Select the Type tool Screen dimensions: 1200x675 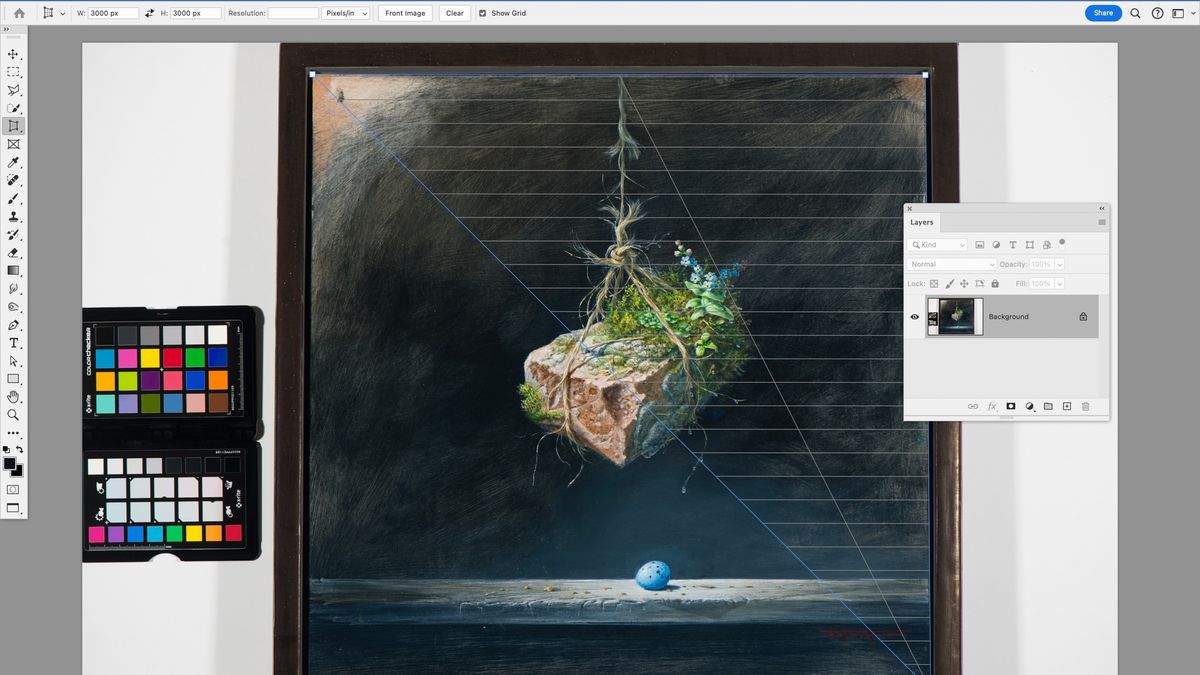pyautogui.click(x=13, y=343)
